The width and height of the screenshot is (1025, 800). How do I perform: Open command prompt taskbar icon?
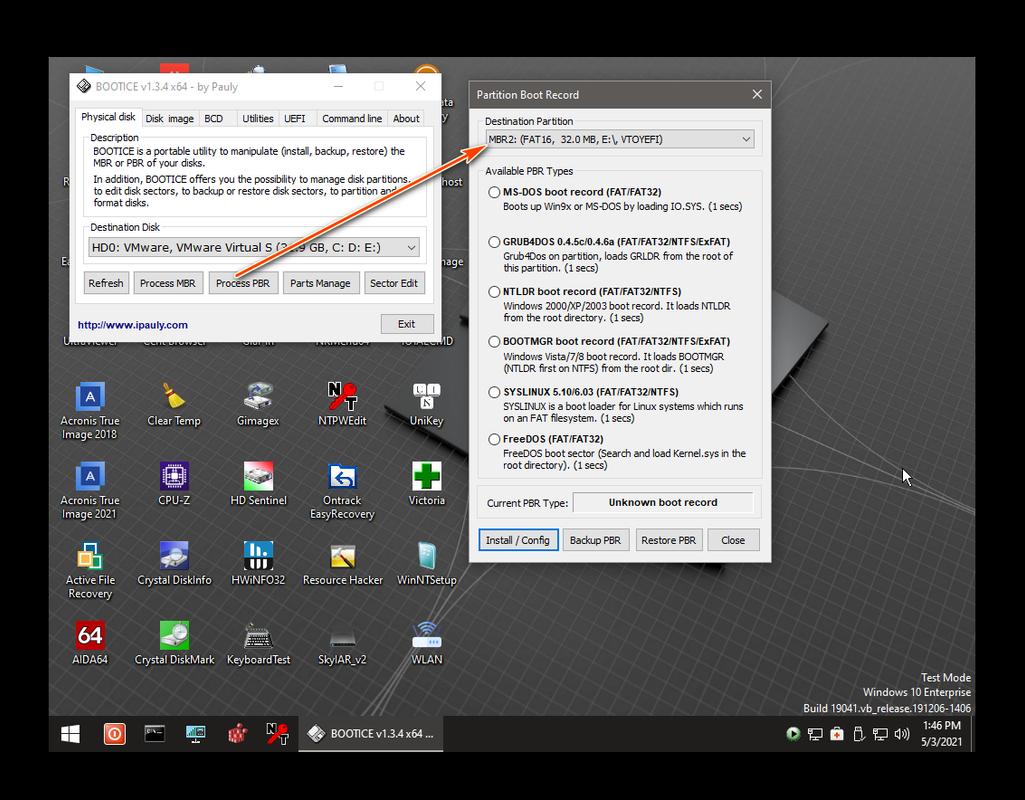(x=155, y=734)
